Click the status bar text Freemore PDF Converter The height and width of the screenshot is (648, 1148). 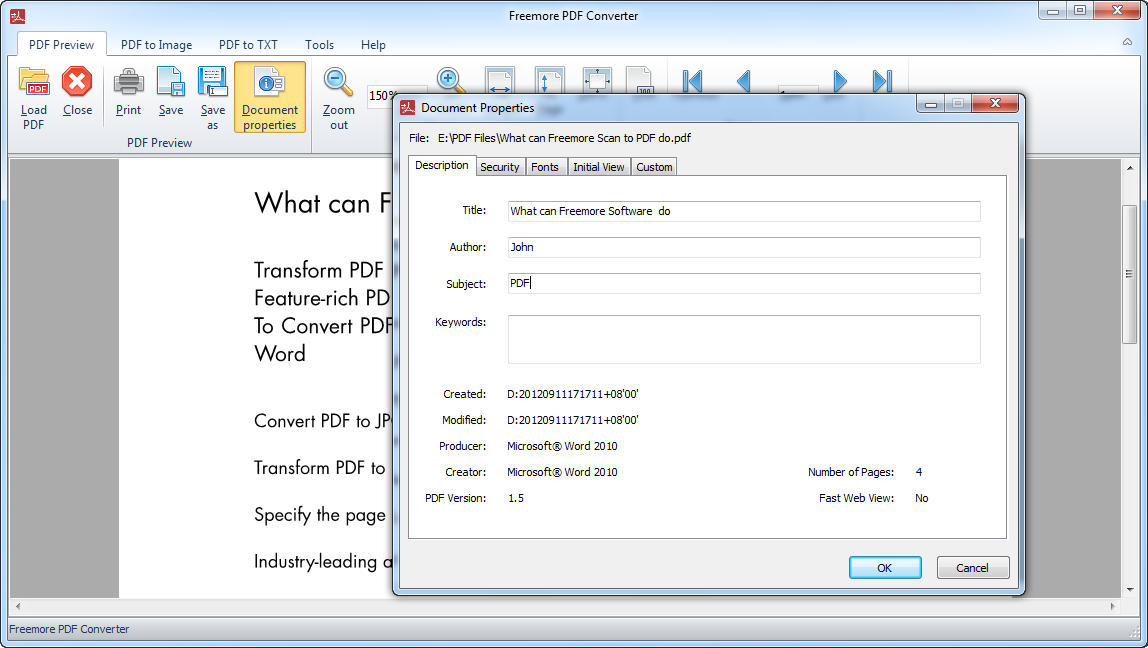(x=70, y=629)
